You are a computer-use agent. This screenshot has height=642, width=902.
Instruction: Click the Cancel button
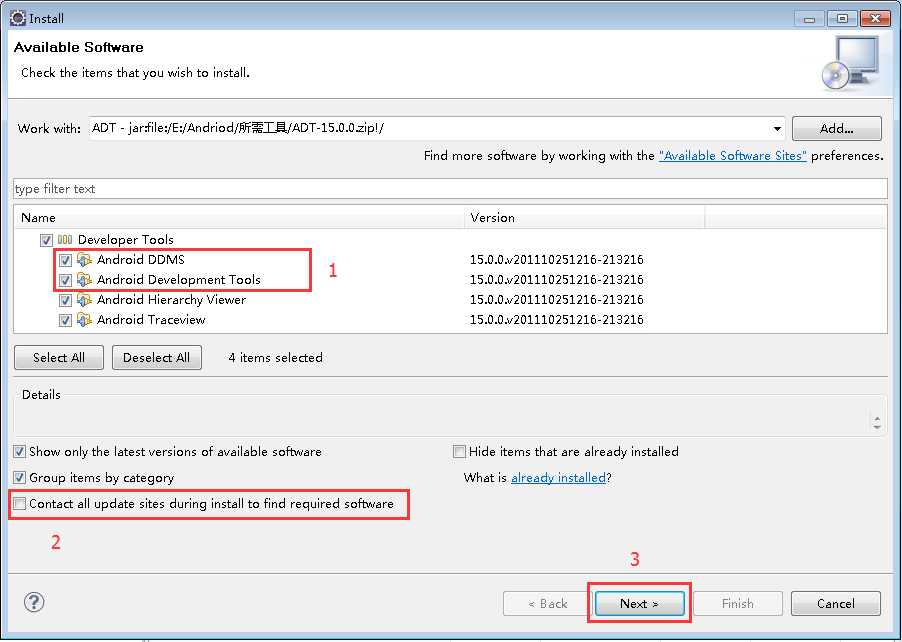coord(836,603)
